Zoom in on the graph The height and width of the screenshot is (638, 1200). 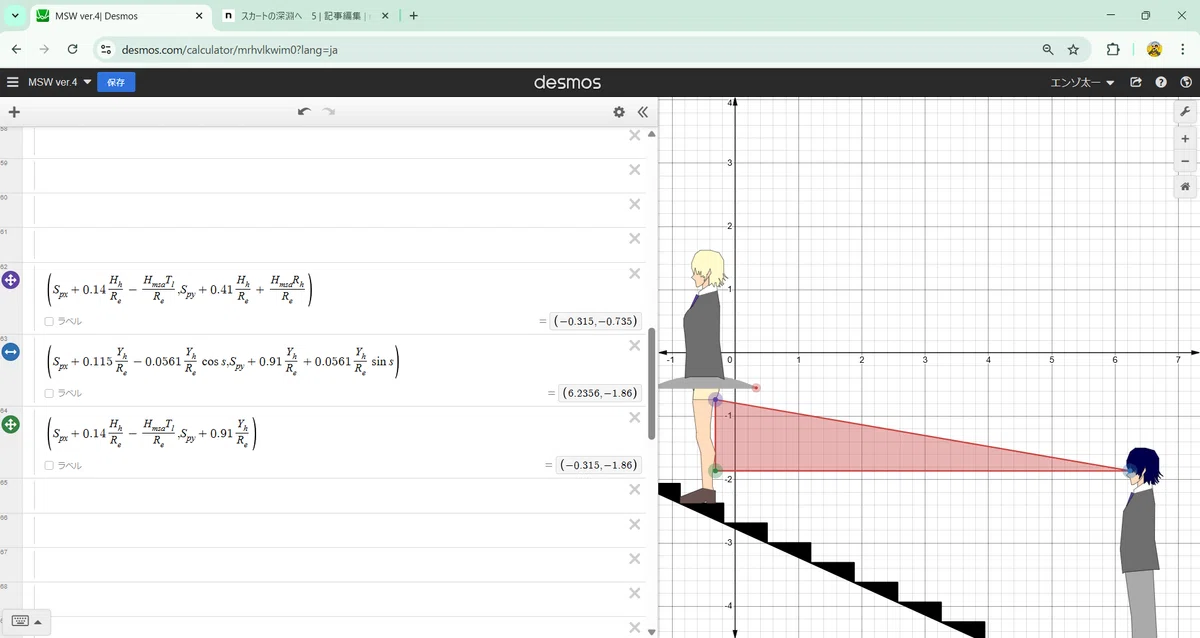click(x=1185, y=139)
